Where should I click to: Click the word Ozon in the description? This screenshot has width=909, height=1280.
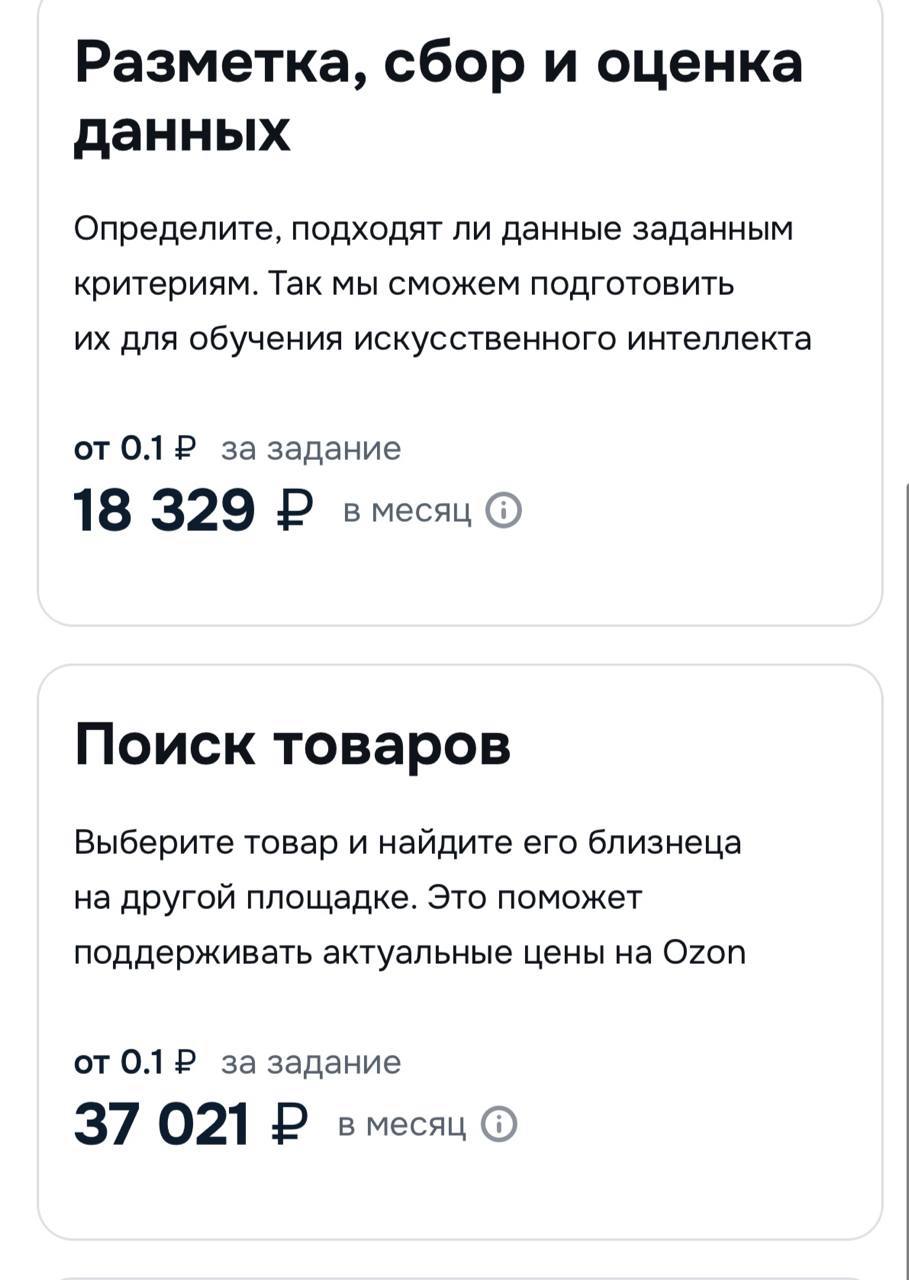[704, 953]
